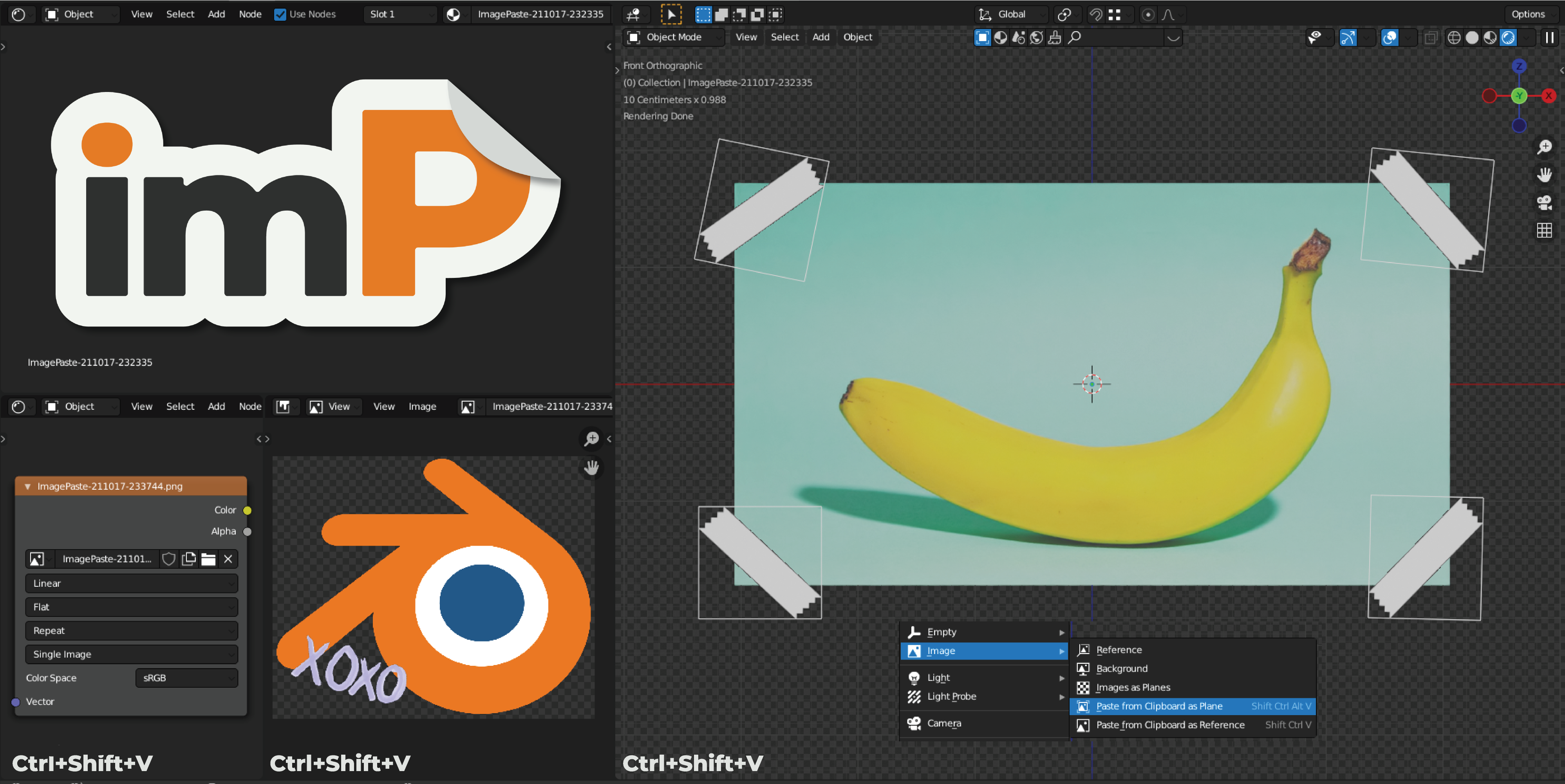Screen dimensions: 1565x784
Task: Open the Options button in the header
Action: (x=1528, y=14)
